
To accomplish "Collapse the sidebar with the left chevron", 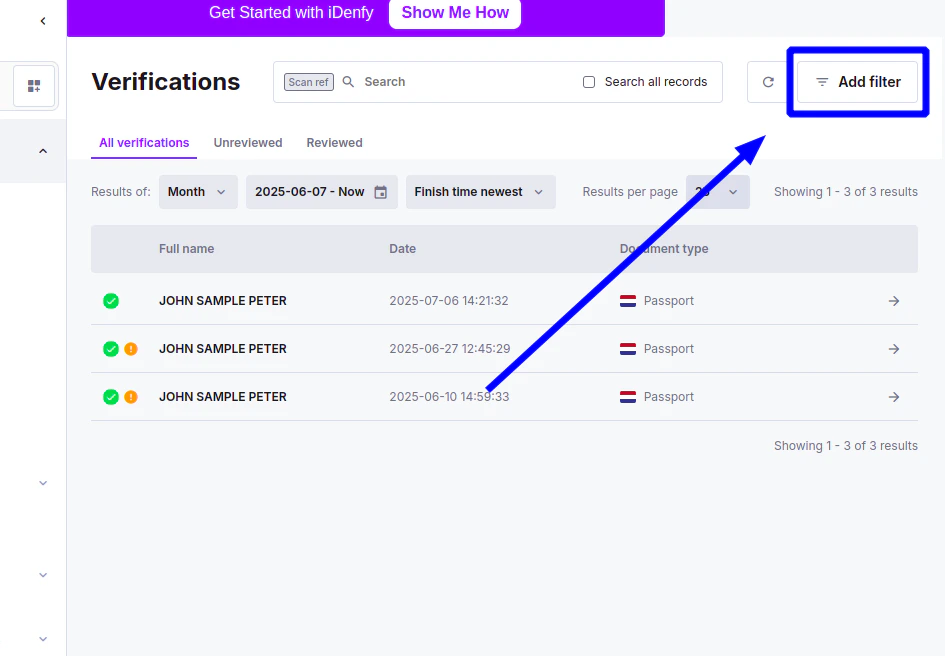I will coord(43,21).
